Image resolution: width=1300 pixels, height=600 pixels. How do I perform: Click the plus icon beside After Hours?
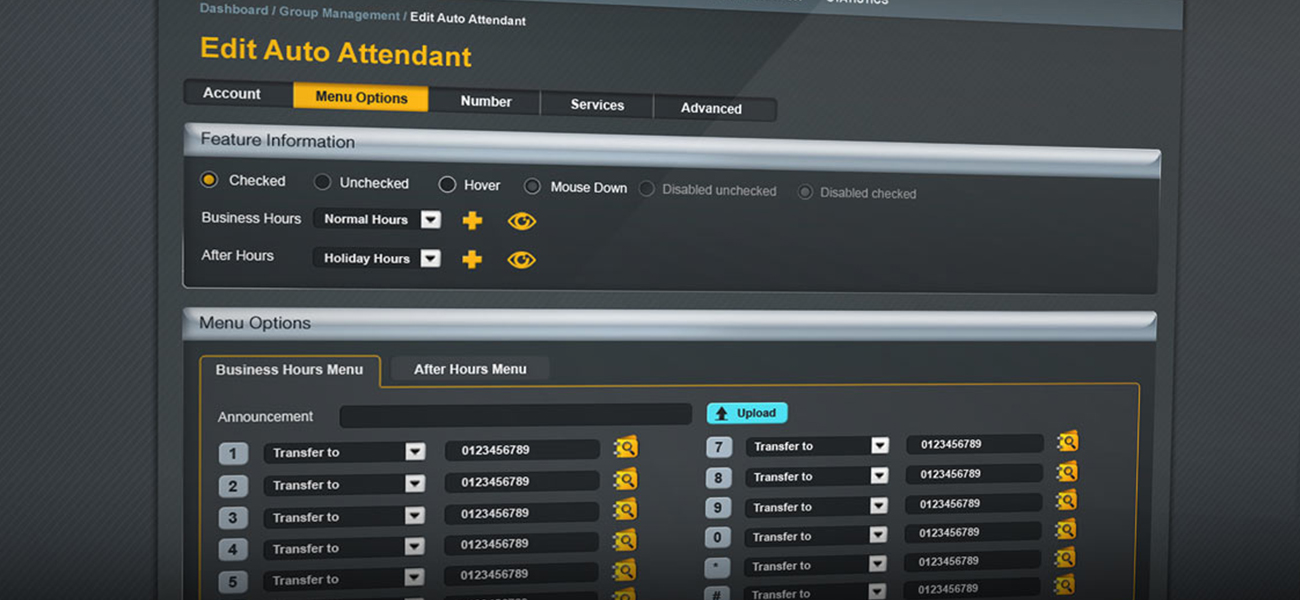tap(472, 260)
